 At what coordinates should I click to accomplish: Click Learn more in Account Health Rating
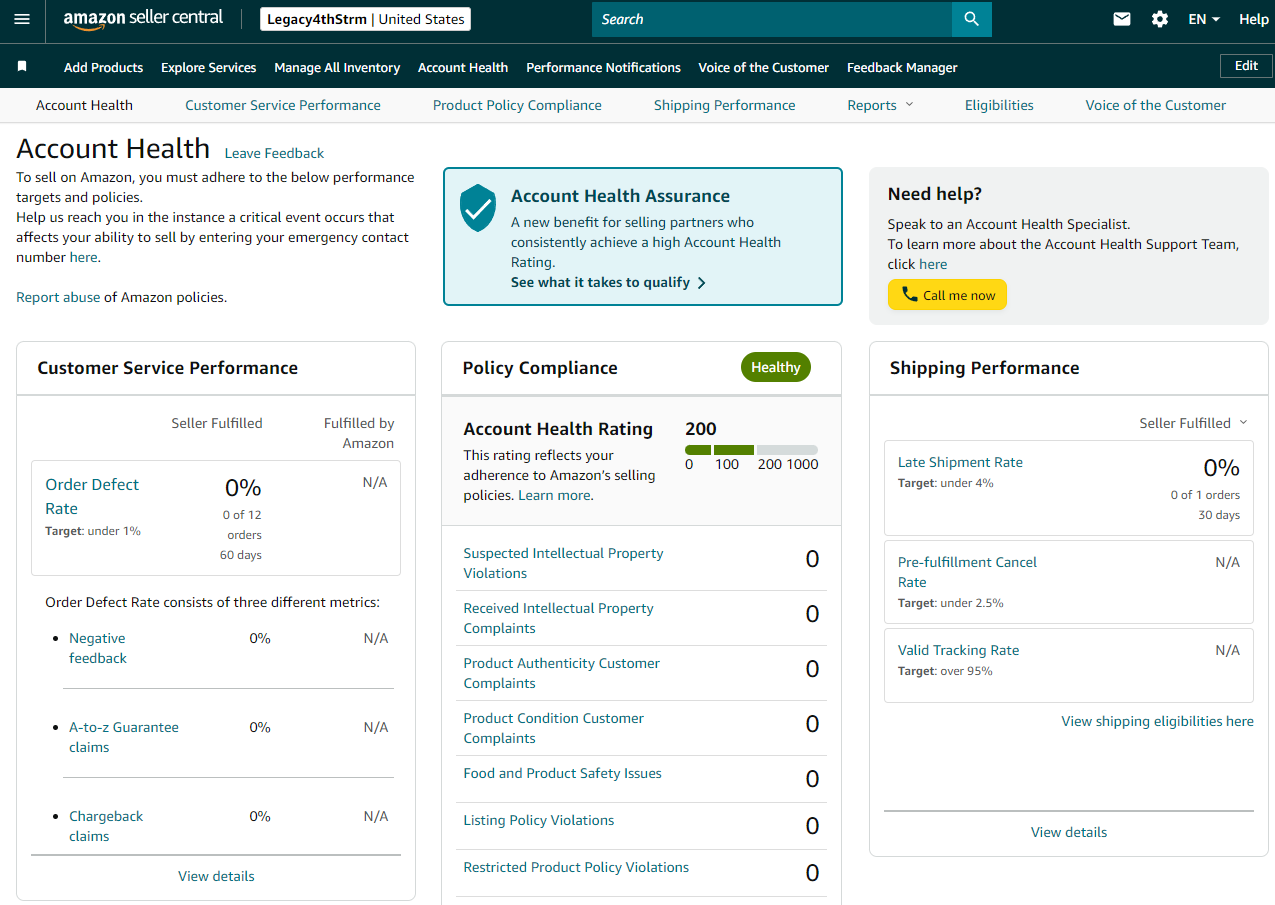tap(554, 495)
